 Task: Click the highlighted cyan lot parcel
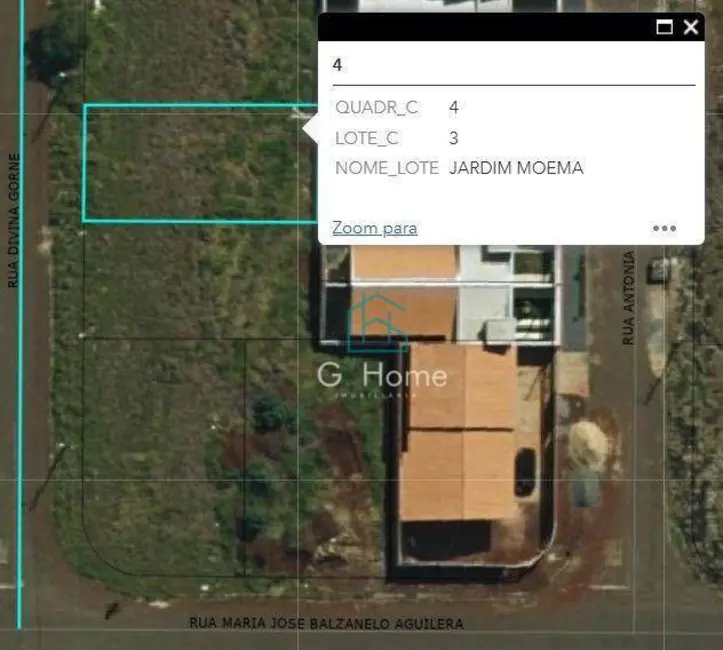(x=200, y=163)
